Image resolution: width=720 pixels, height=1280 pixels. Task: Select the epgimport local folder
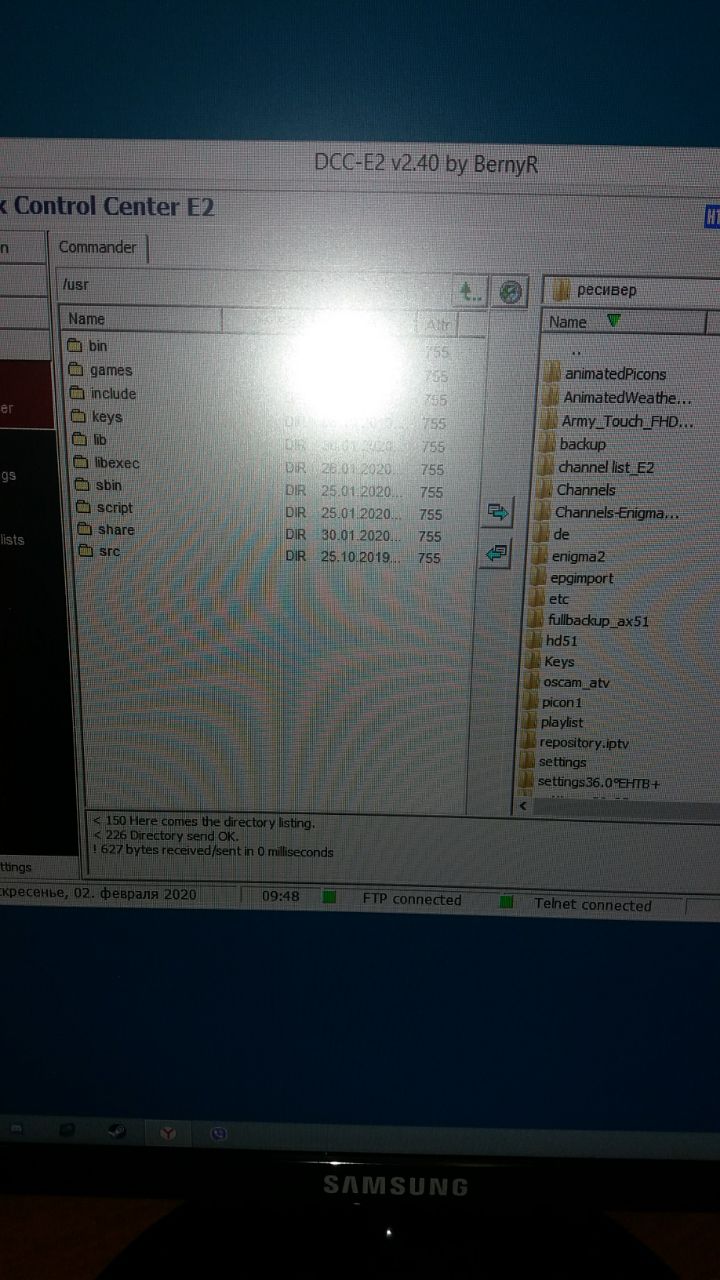[572, 578]
